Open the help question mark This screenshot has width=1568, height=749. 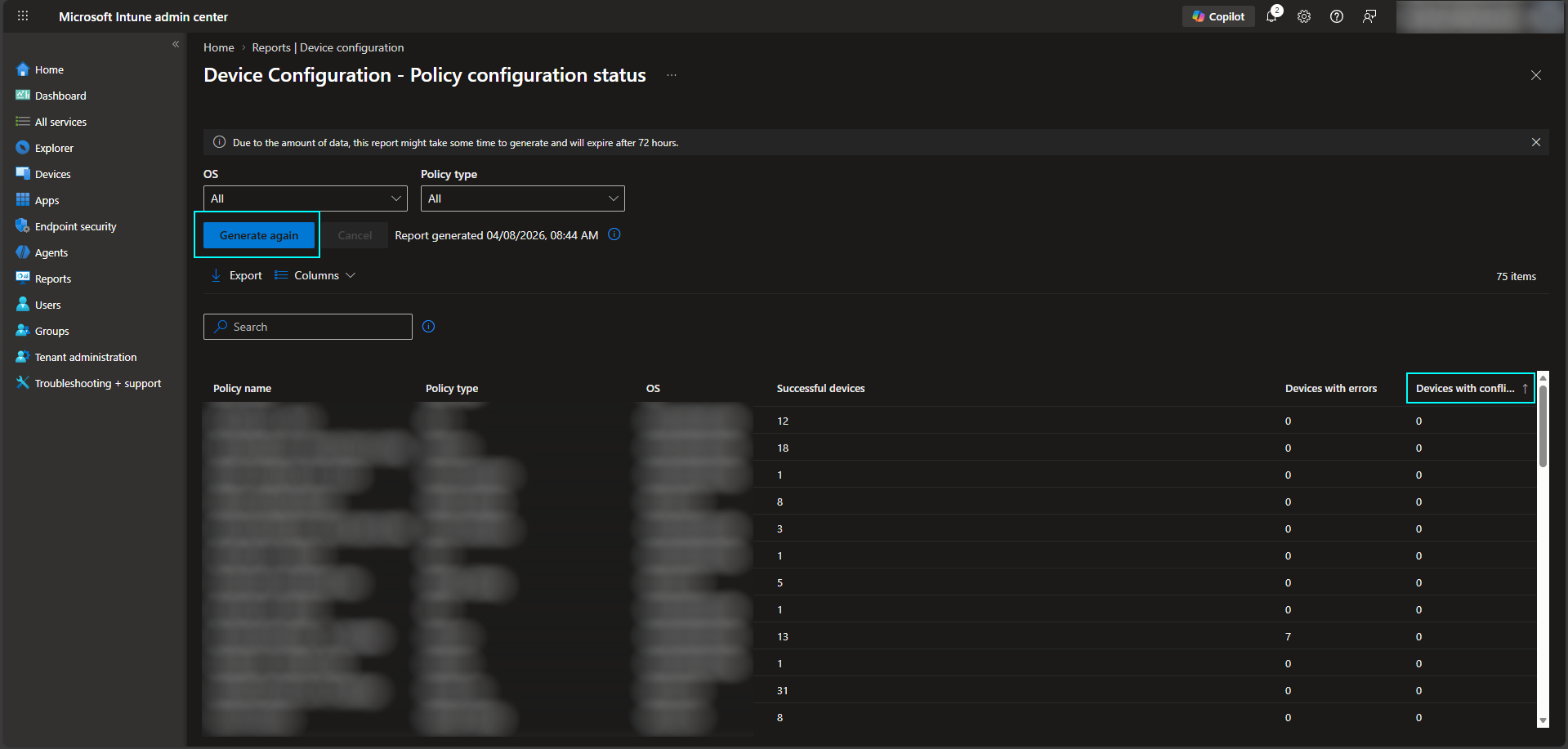click(x=1337, y=16)
